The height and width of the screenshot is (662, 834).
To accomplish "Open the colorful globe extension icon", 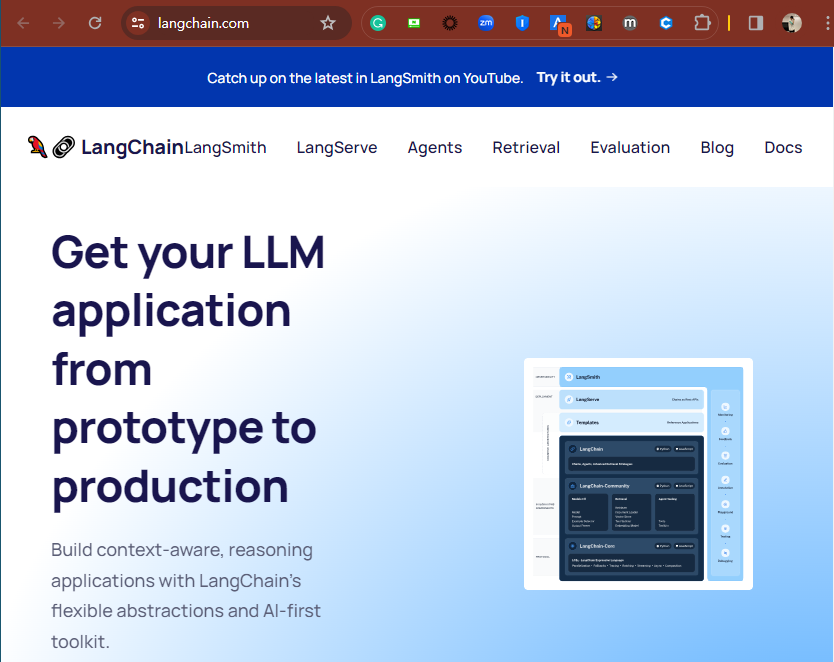I will (x=594, y=23).
